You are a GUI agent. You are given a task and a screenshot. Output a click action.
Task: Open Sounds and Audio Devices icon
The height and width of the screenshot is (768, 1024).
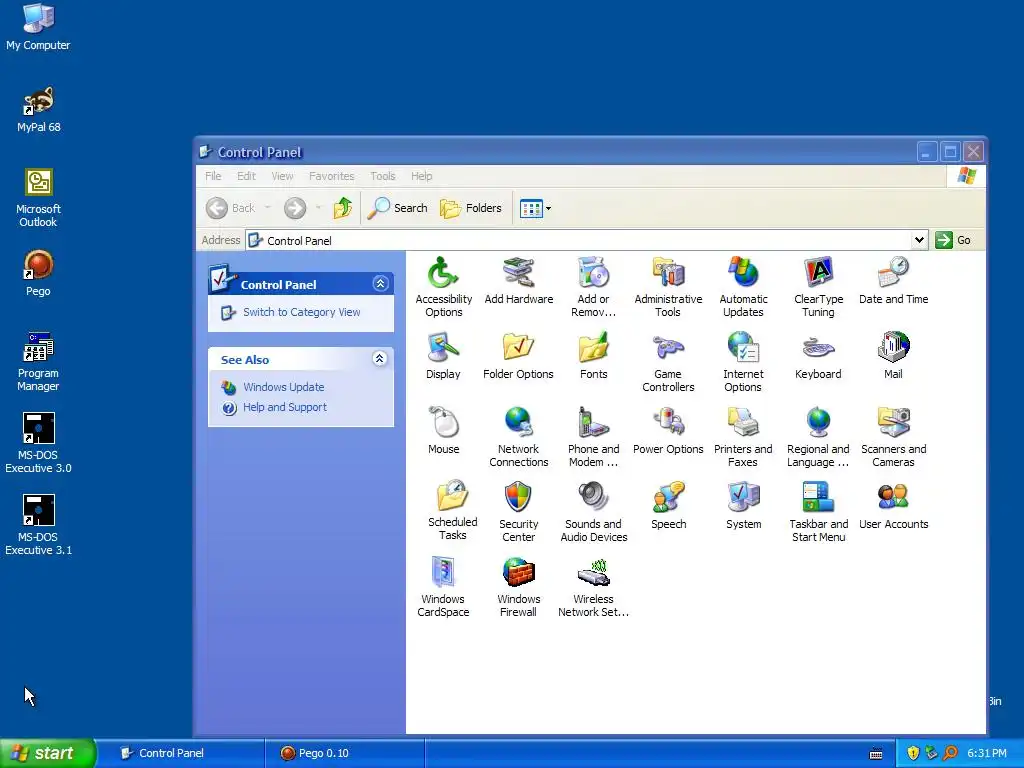(x=593, y=498)
